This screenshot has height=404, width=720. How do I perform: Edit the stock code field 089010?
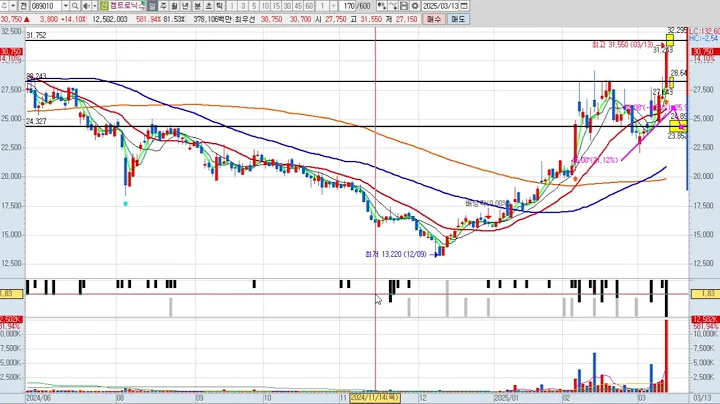click(46, 6)
